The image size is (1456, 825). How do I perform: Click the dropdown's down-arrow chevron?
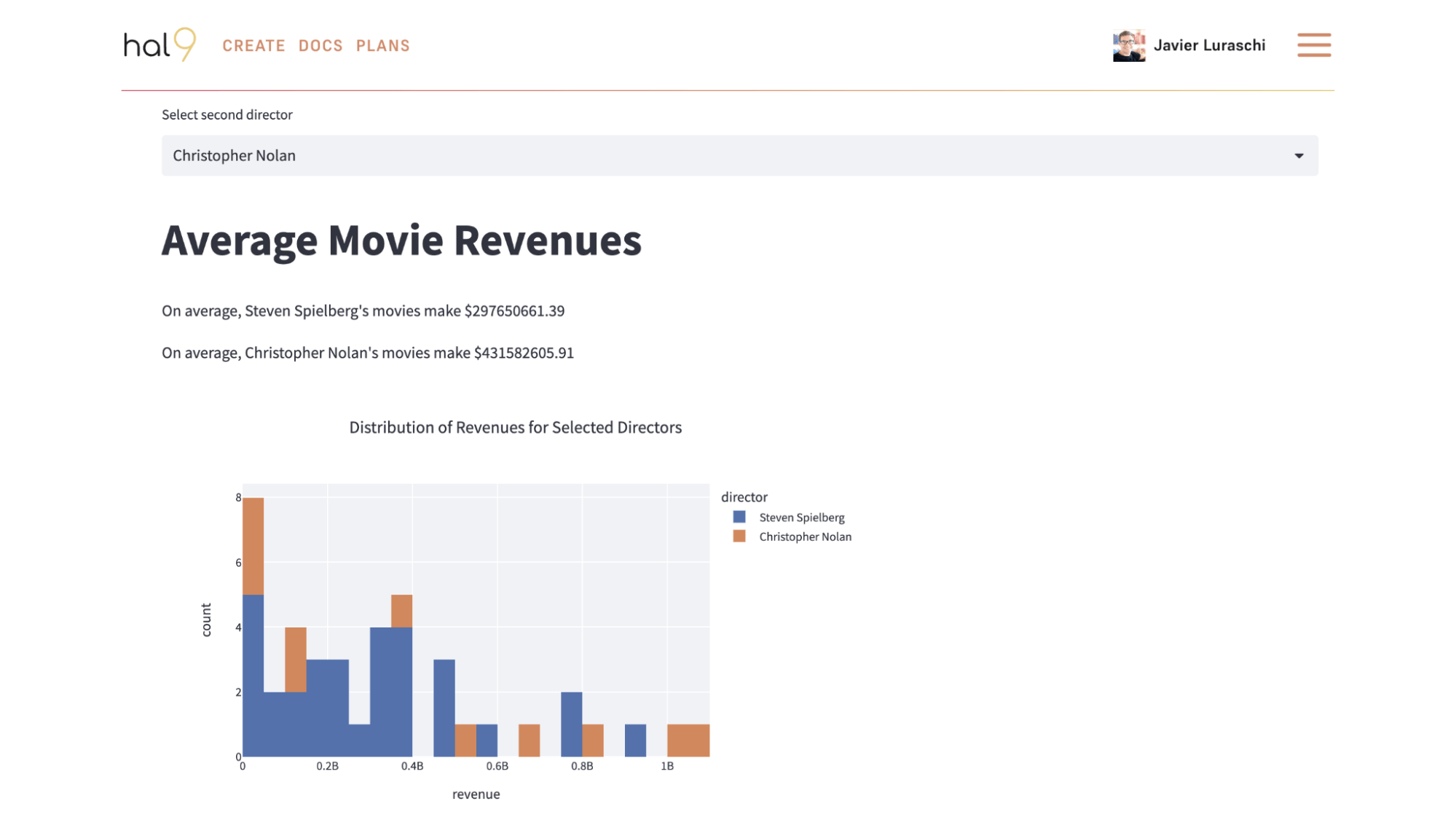[x=1298, y=155]
